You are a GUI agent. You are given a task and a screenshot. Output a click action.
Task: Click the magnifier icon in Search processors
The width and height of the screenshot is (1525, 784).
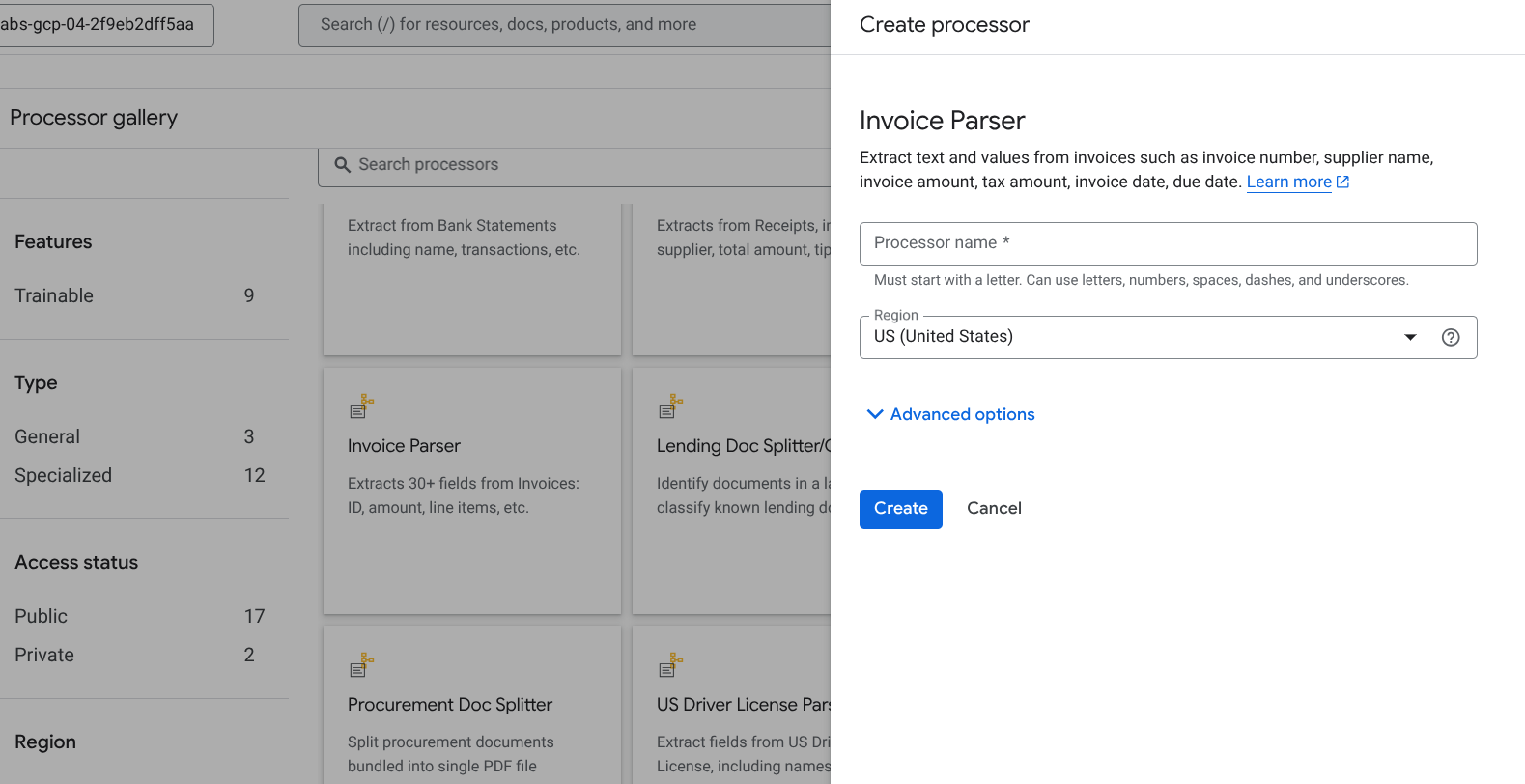click(x=342, y=165)
